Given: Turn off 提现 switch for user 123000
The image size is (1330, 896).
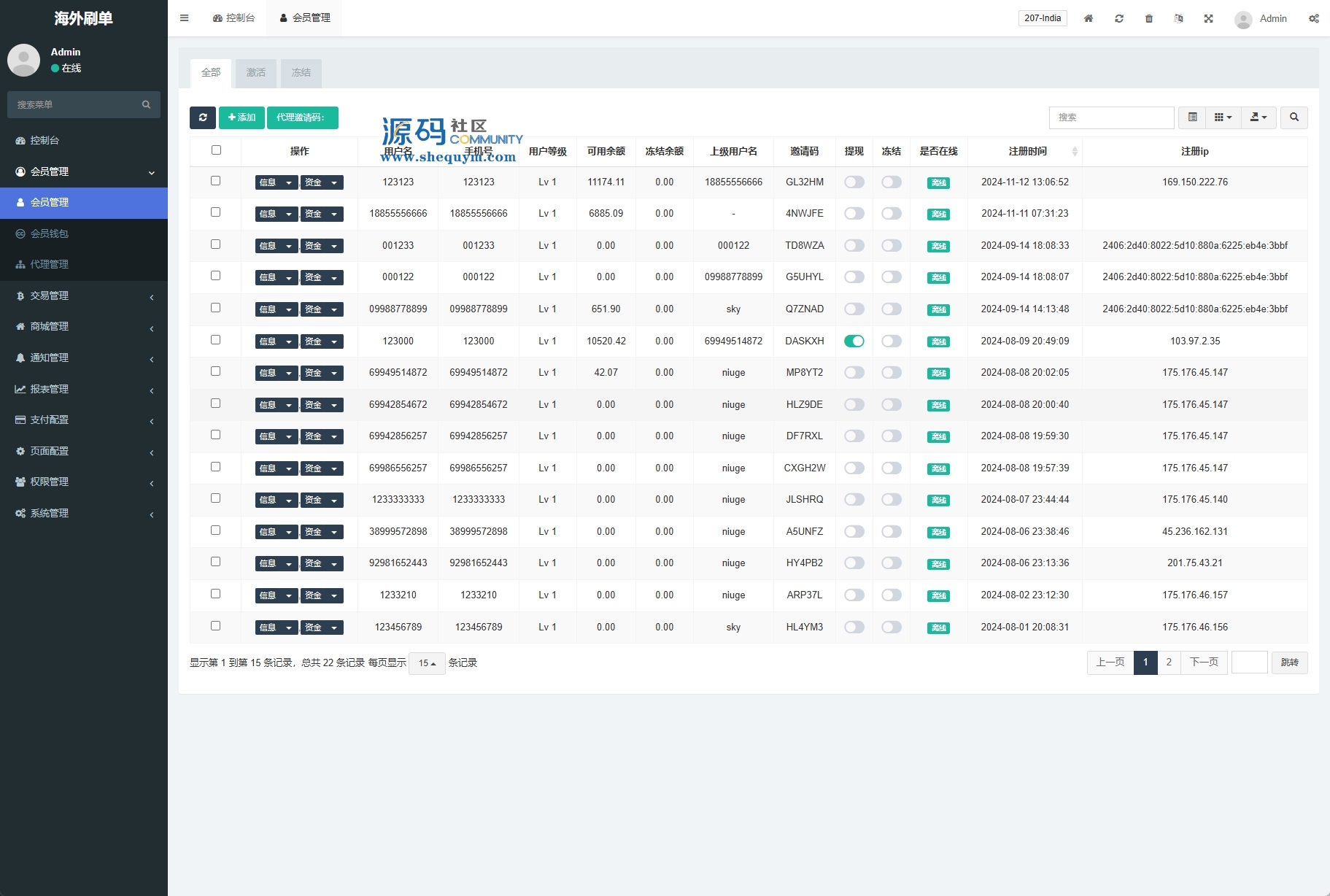Looking at the screenshot, I should point(854,341).
